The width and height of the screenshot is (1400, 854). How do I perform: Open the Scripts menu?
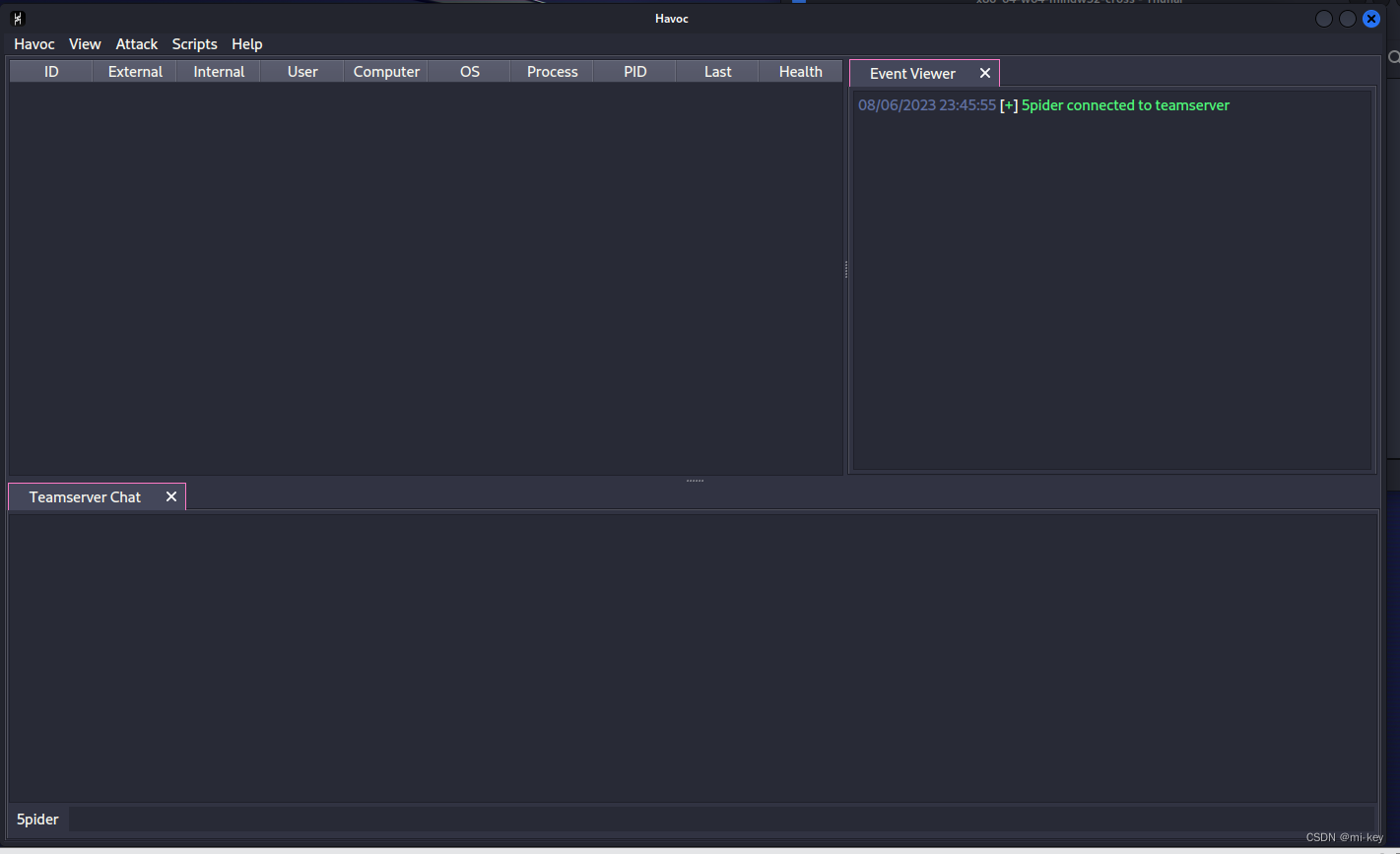click(x=194, y=44)
